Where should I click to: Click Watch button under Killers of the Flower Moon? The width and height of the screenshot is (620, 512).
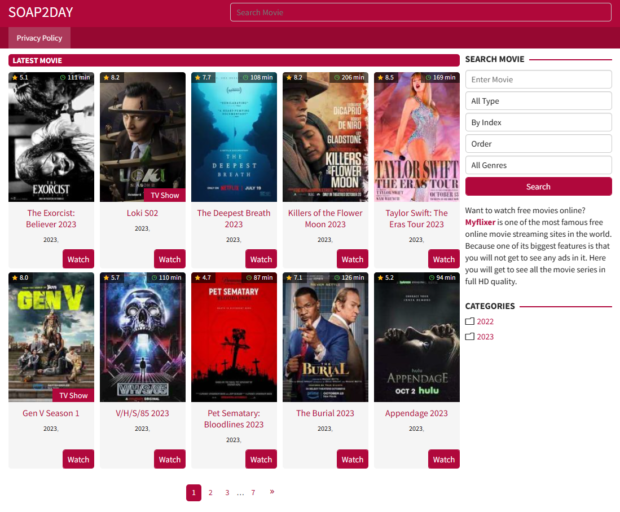[x=352, y=259]
